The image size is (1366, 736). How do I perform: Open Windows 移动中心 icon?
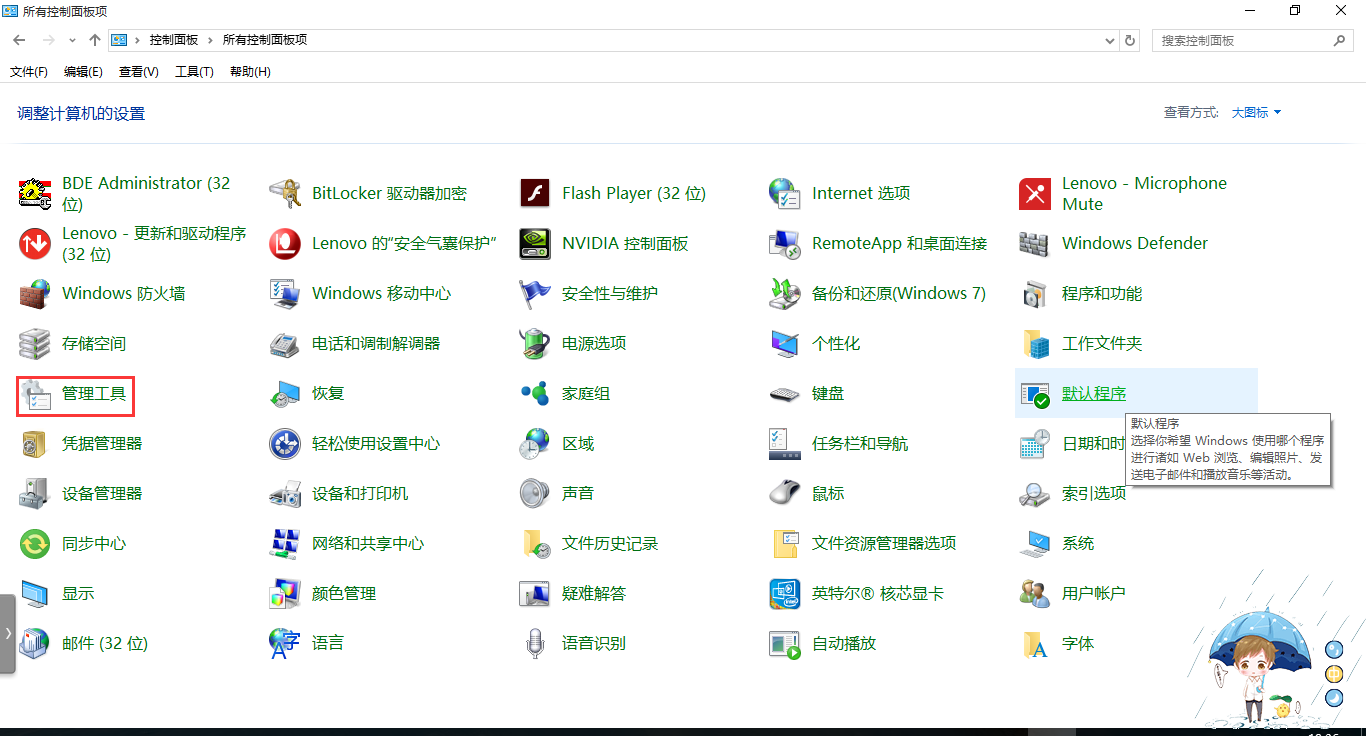[285, 293]
